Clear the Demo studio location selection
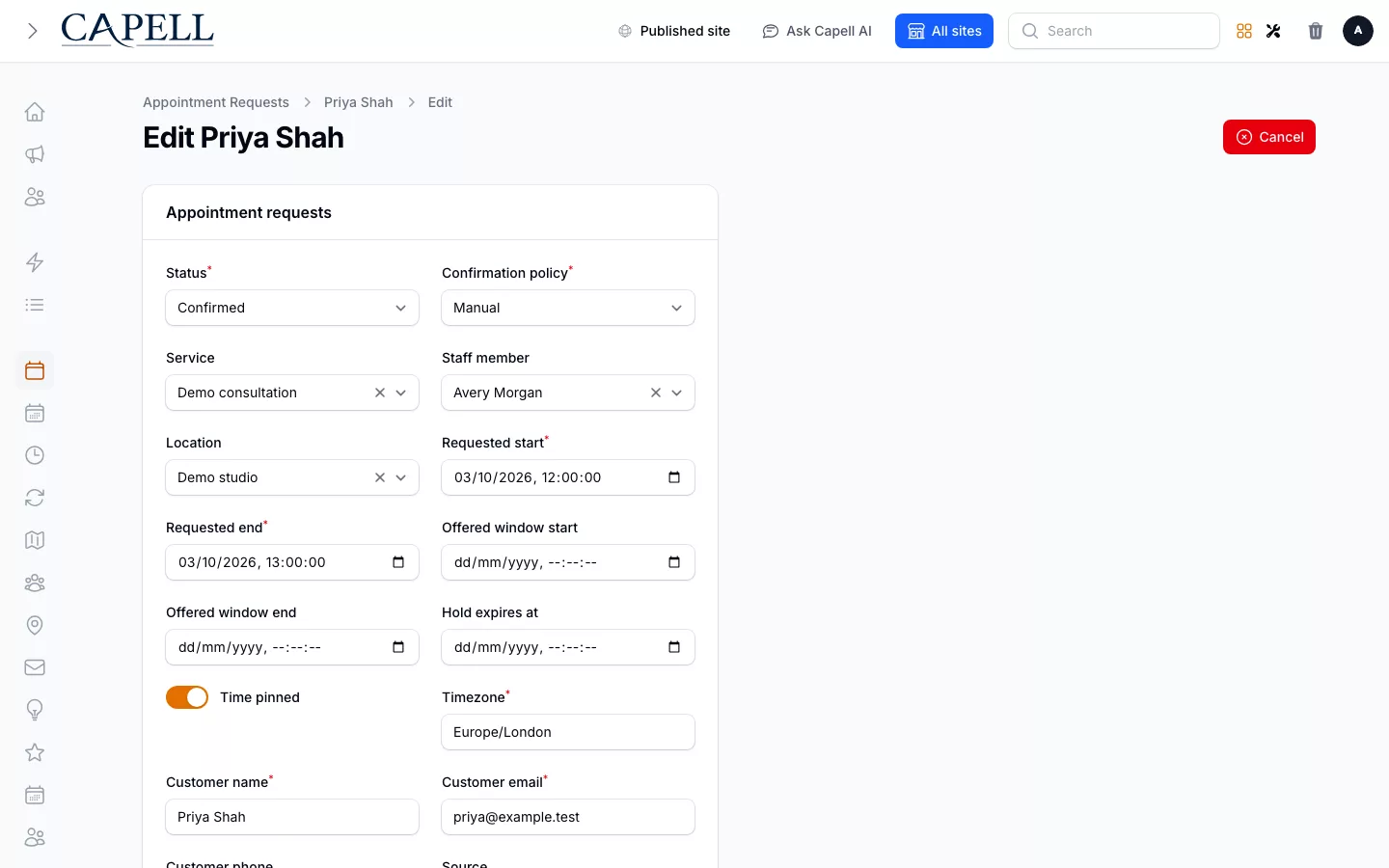This screenshot has height=868, width=1389. pyautogui.click(x=380, y=477)
